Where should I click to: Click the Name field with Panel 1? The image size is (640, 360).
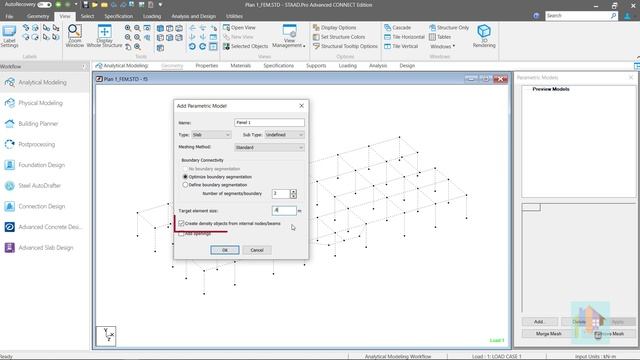tap(269, 122)
